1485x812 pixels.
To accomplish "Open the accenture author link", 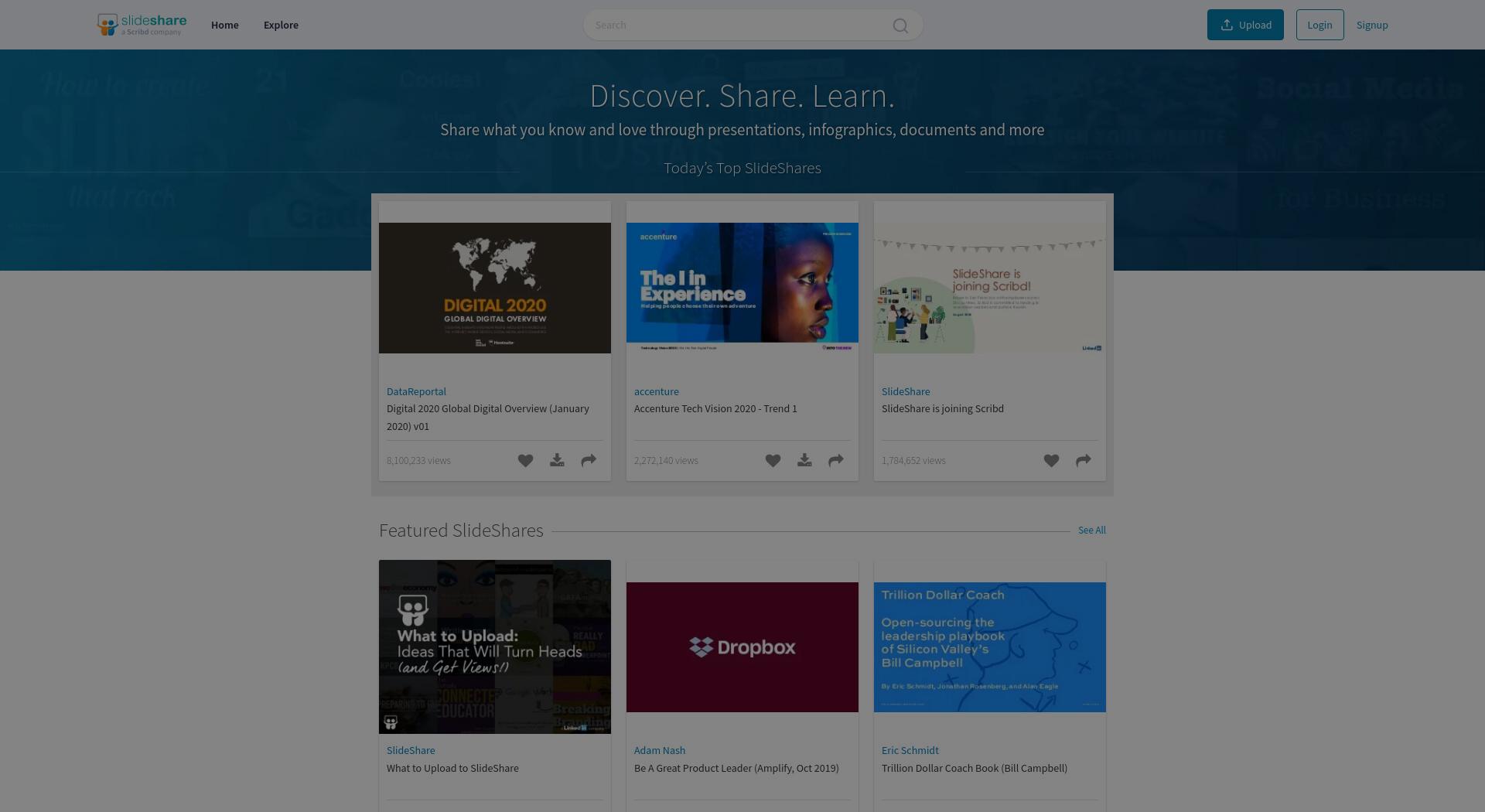I will pos(656,391).
